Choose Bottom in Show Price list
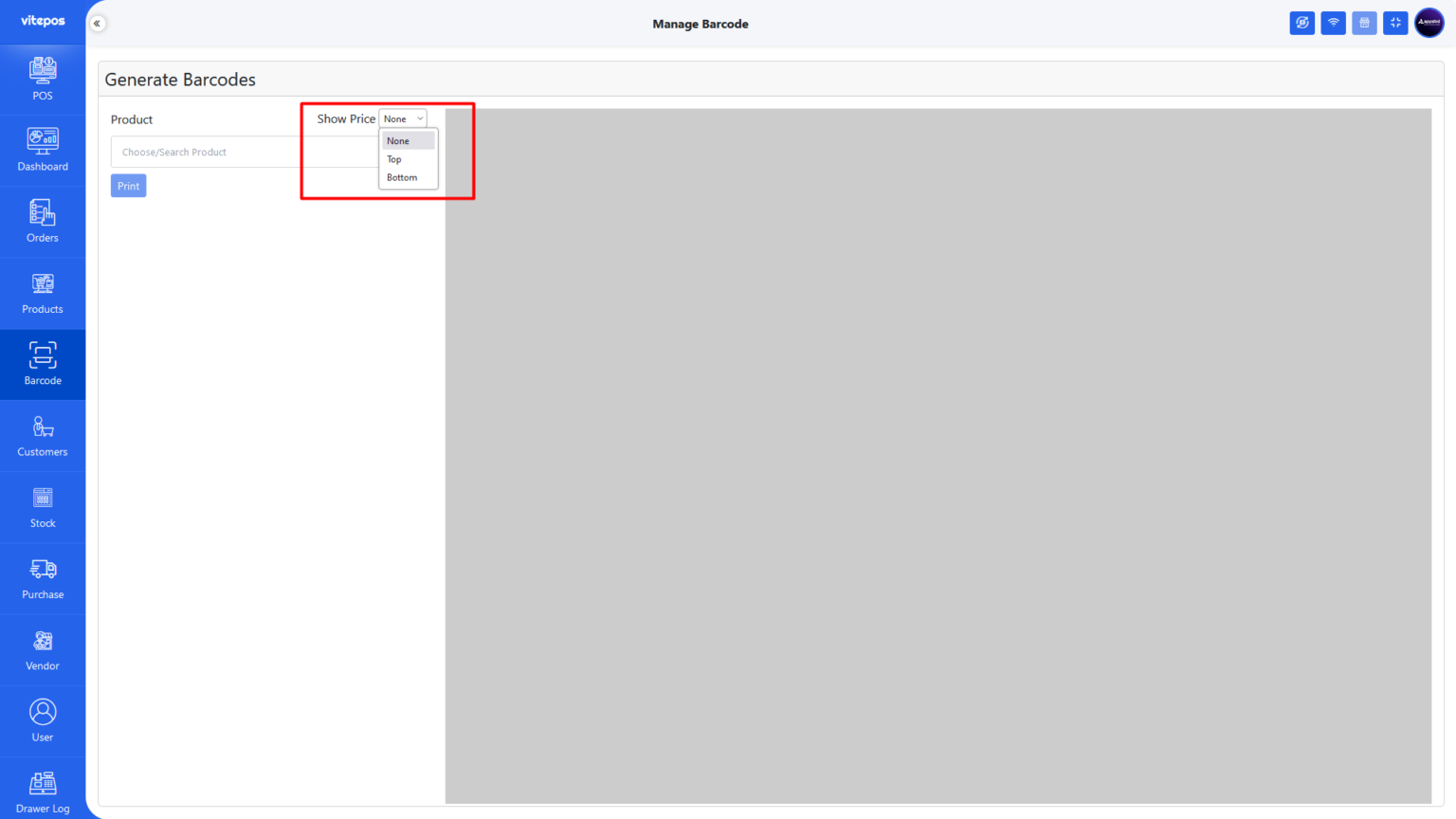1456x819 pixels. coord(409,177)
